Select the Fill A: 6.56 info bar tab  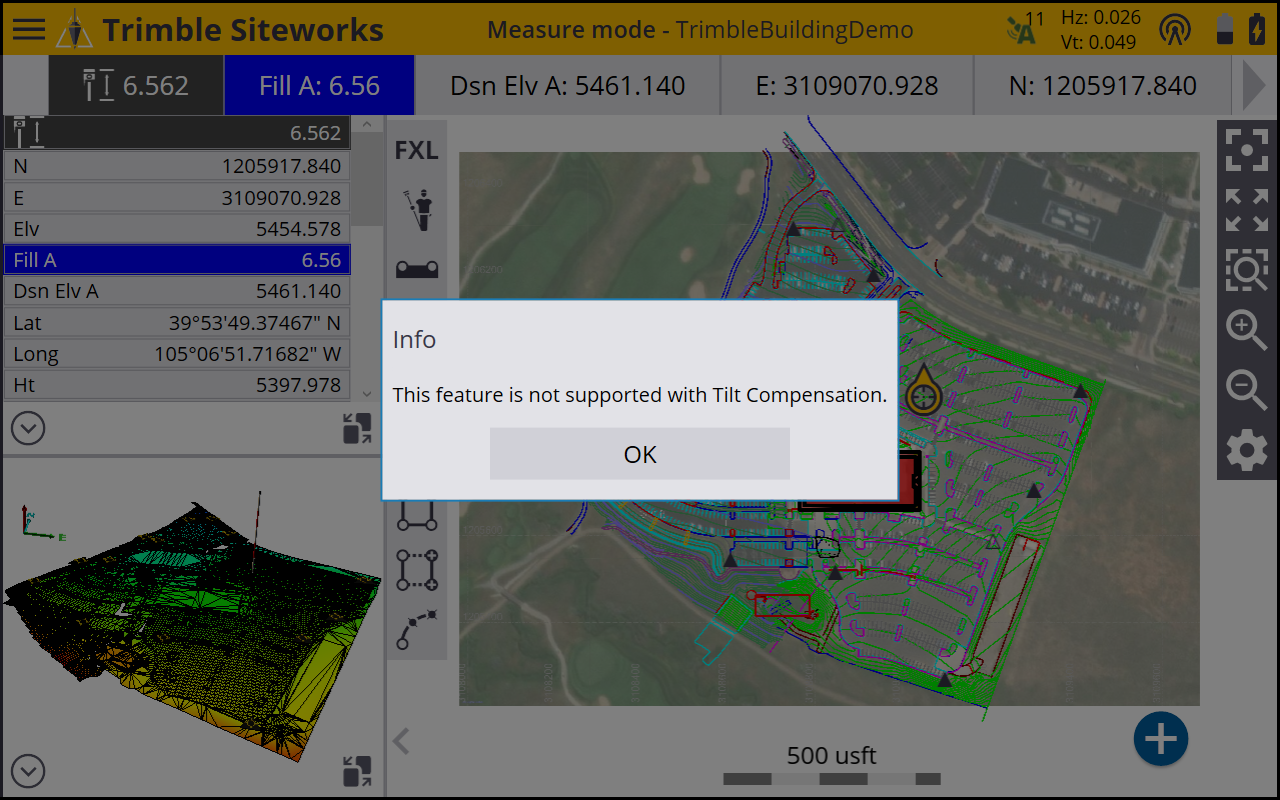[x=319, y=85]
